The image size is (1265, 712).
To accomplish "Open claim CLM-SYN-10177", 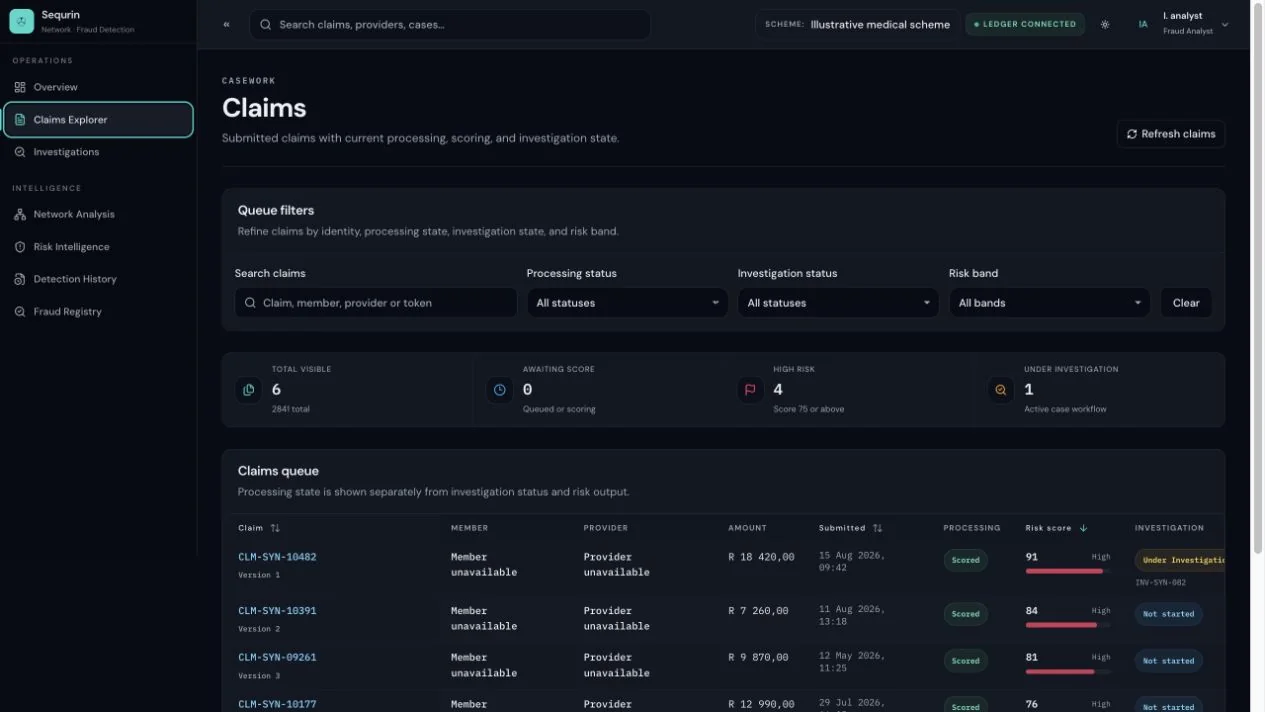I will tap(277, 704).
